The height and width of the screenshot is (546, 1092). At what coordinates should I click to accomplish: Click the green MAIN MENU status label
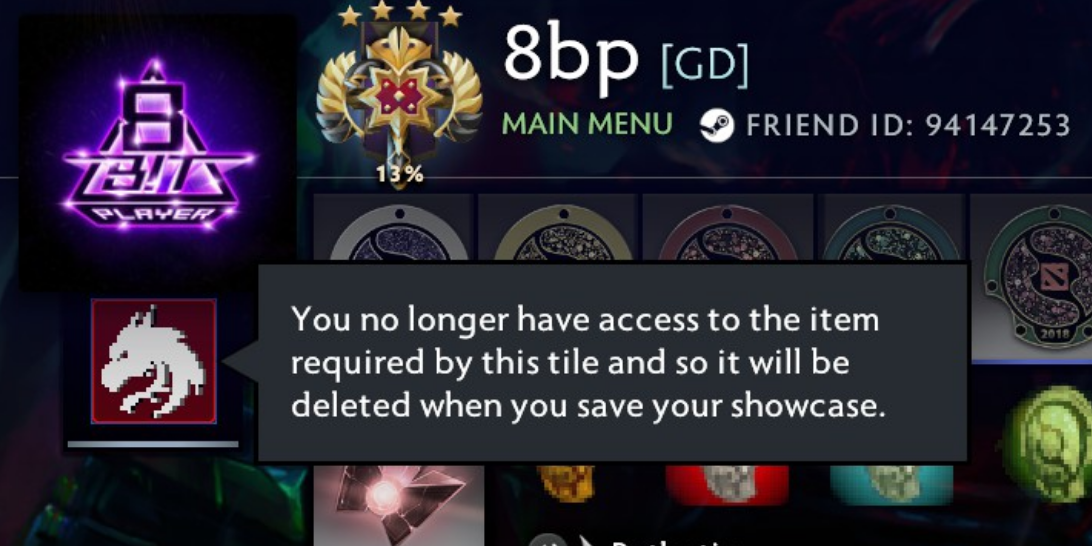[x=587, y=125]
